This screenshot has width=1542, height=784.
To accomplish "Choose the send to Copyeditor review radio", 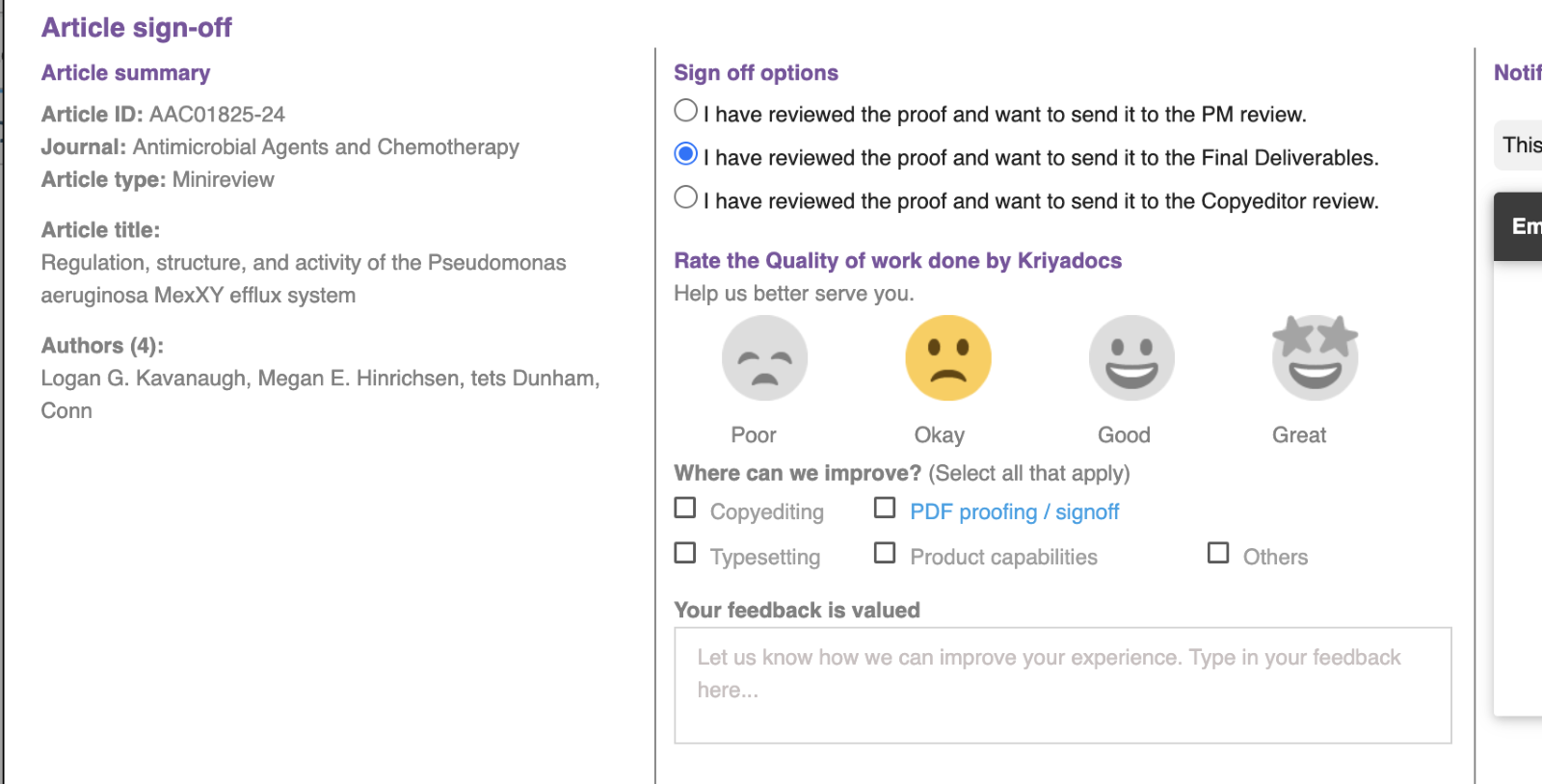I will 686,197.
